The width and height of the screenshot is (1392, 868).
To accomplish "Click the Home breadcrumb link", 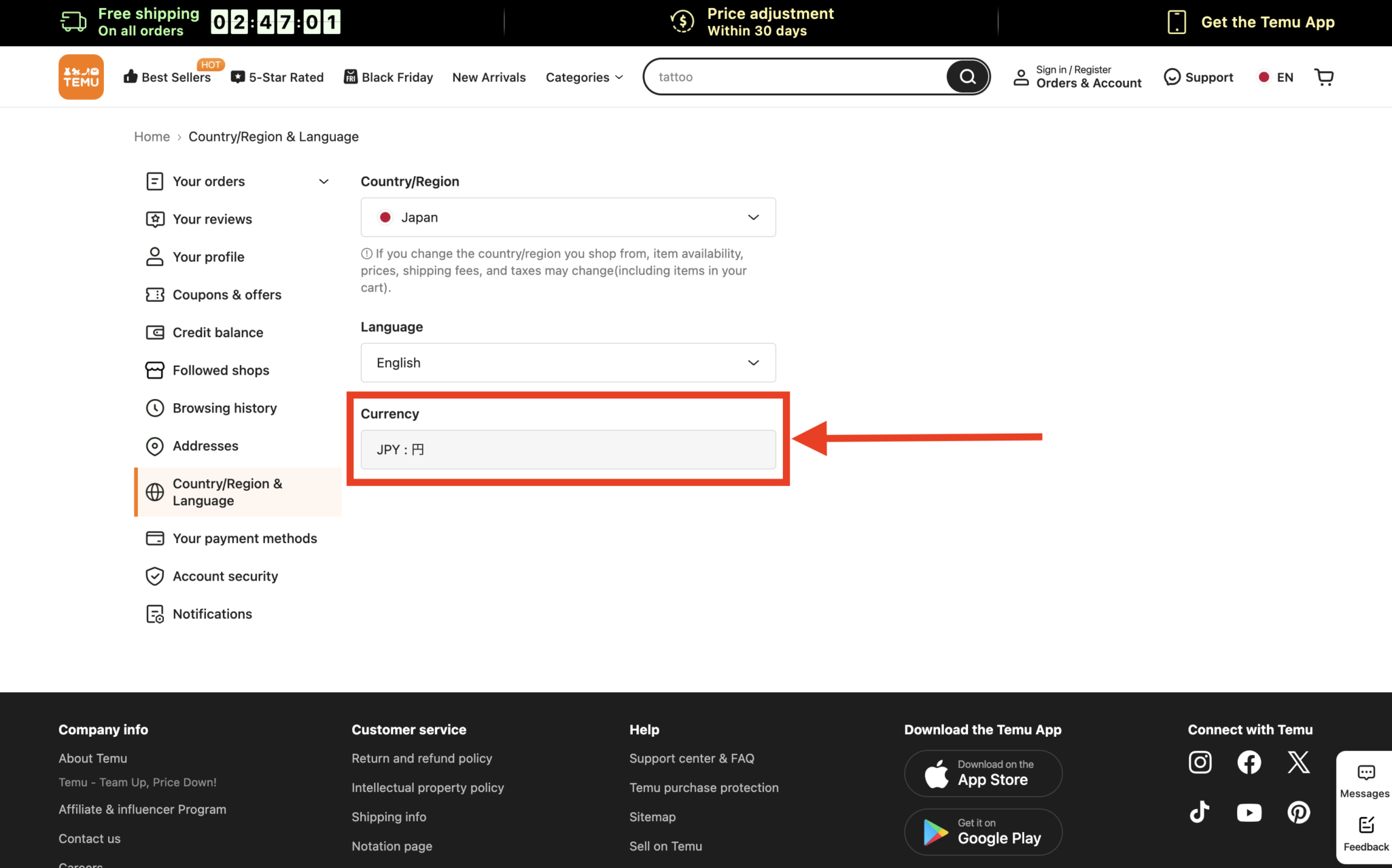I will pyautogui.click(x=152, y=137).
